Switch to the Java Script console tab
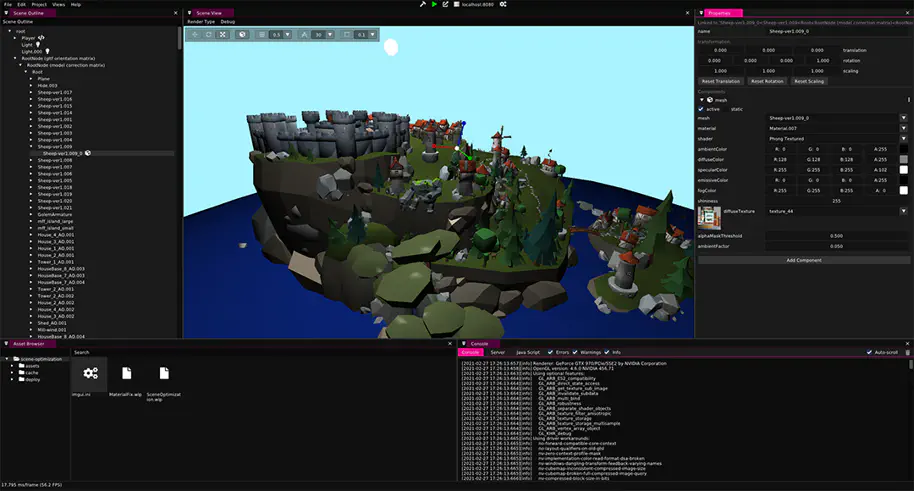 click(527, 352)
